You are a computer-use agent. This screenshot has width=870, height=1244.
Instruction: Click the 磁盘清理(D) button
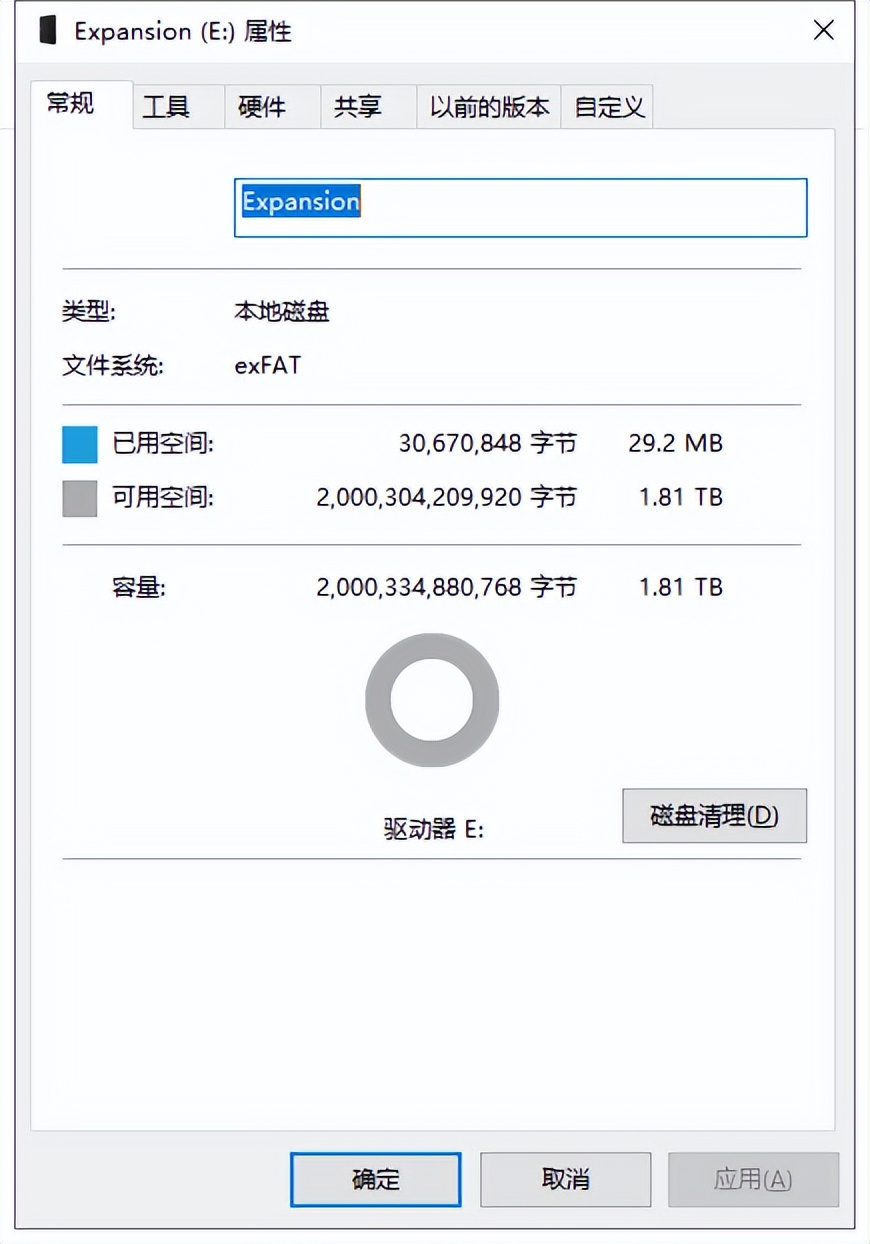click(x=714, y=816)
